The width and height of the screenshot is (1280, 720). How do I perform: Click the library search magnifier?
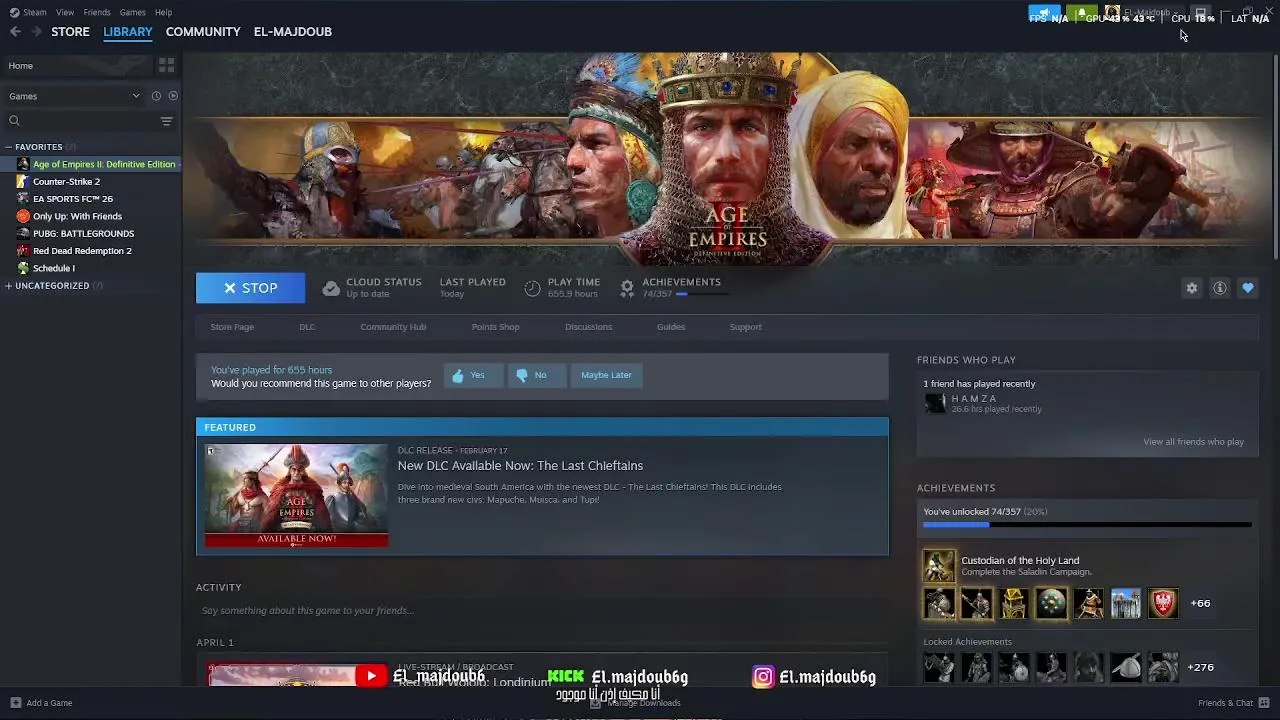point(14,121)
